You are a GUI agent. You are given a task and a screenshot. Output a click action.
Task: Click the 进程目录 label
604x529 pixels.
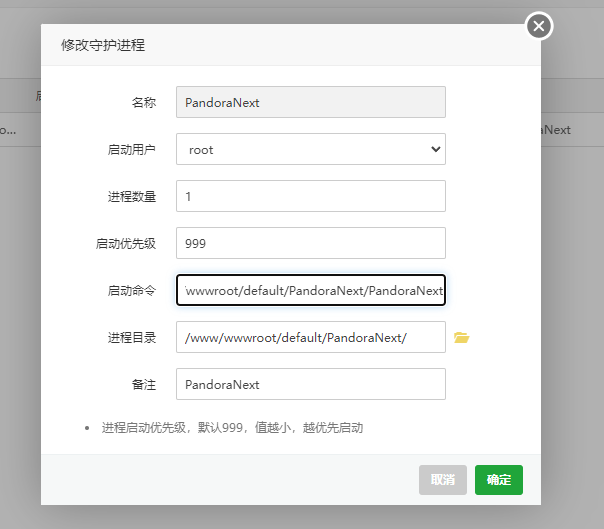pyautogui.click(x=132, y=338)
